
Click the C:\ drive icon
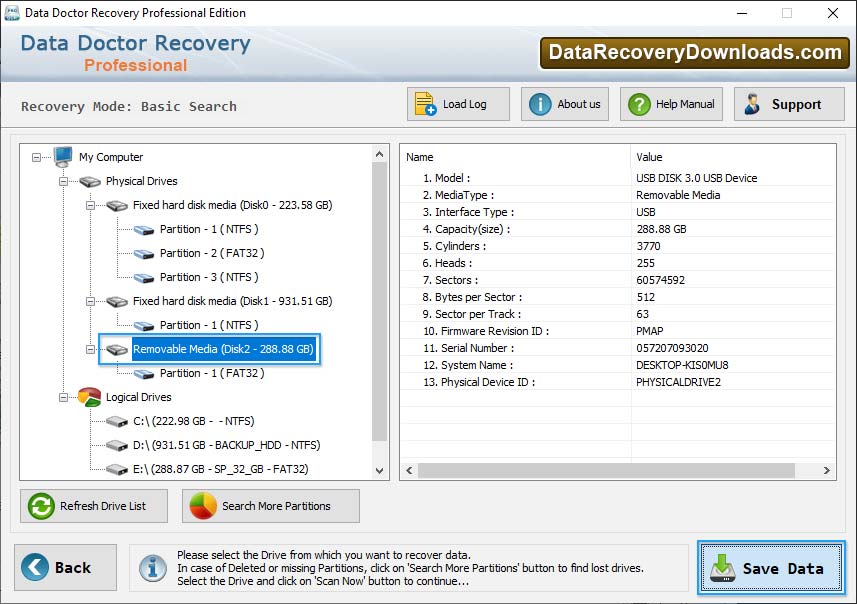tap(117, 421)
